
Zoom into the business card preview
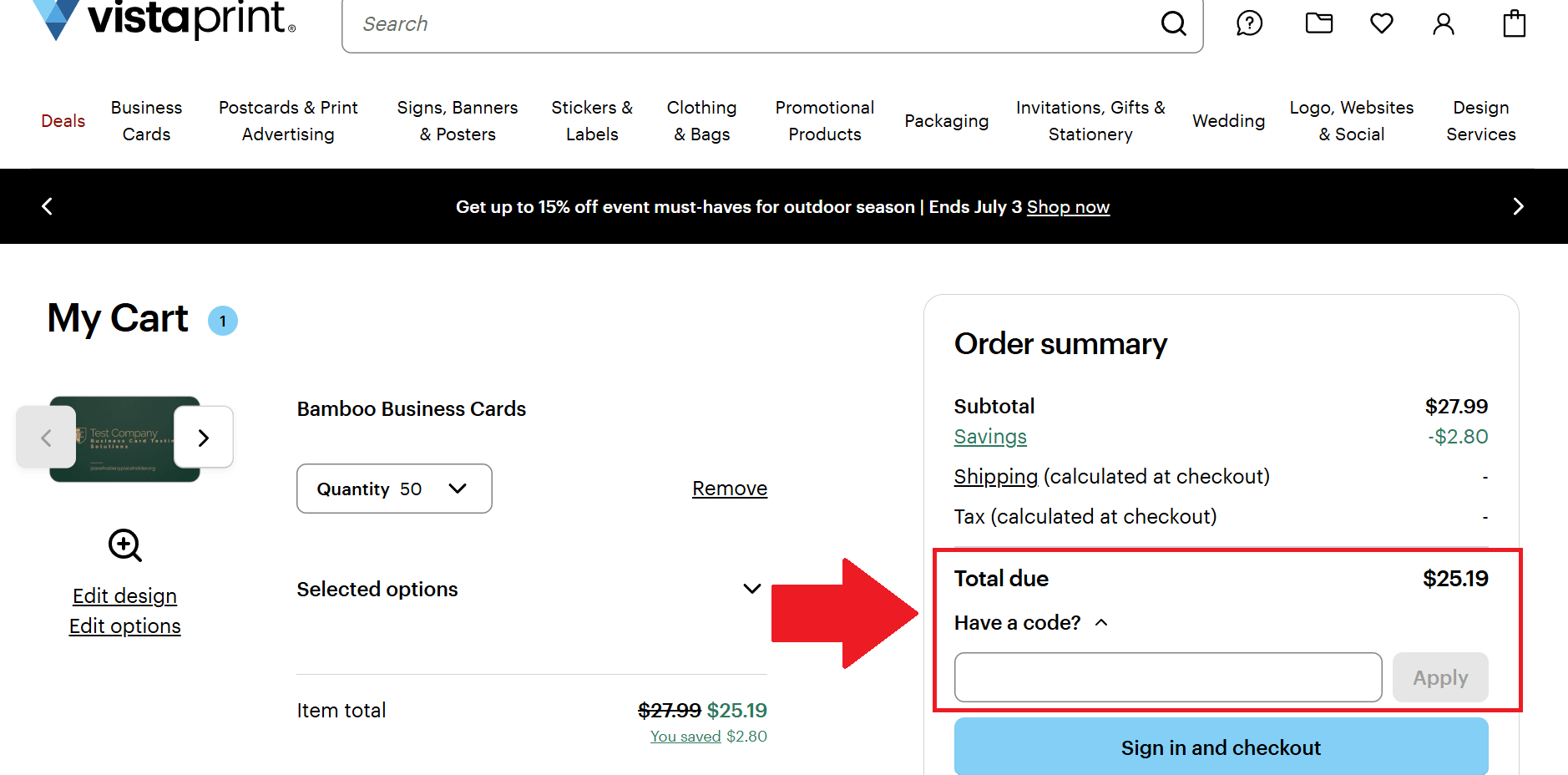(124, 545)
